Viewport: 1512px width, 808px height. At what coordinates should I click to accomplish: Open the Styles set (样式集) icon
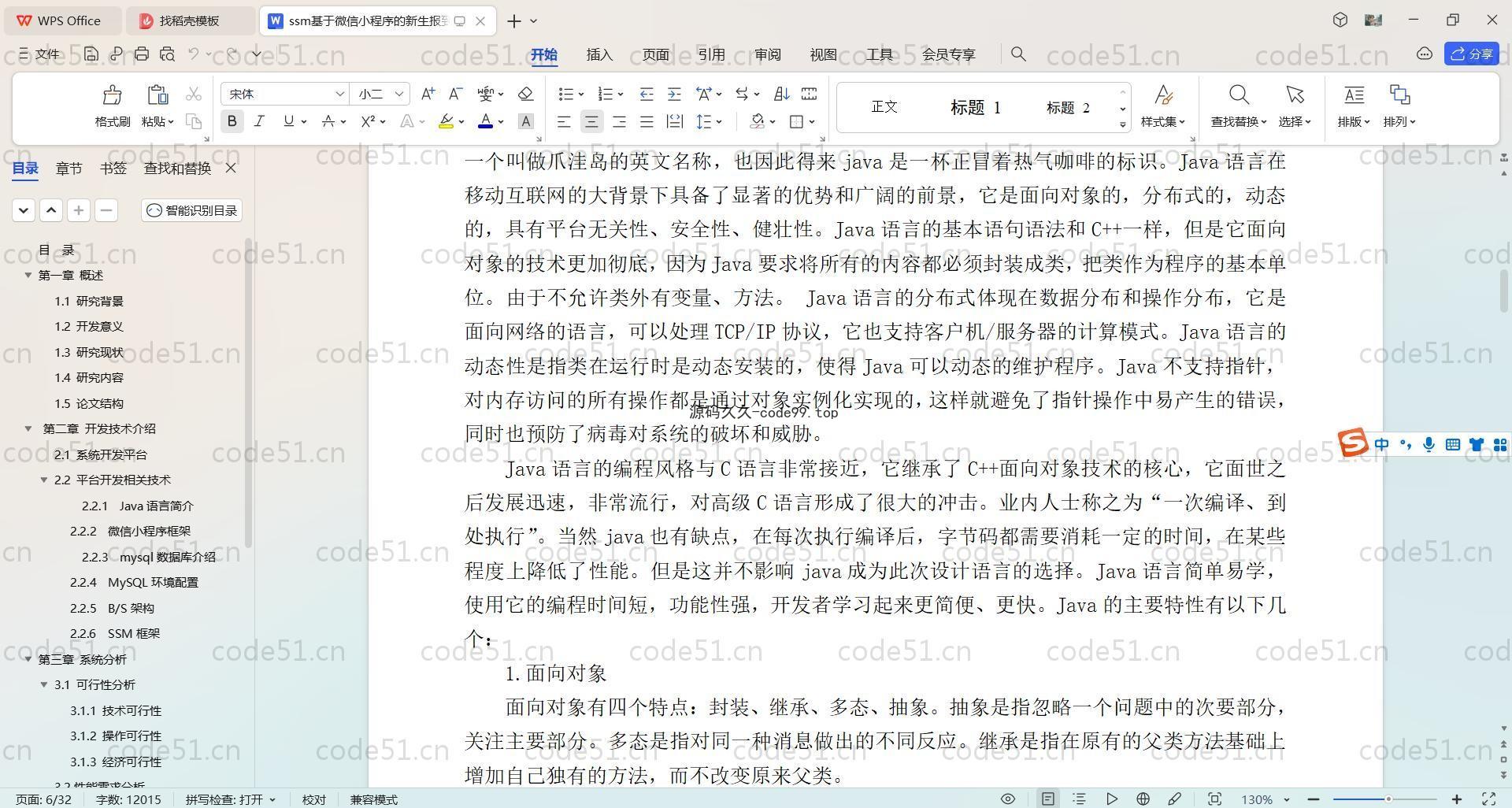click(x=1163, y=106)
